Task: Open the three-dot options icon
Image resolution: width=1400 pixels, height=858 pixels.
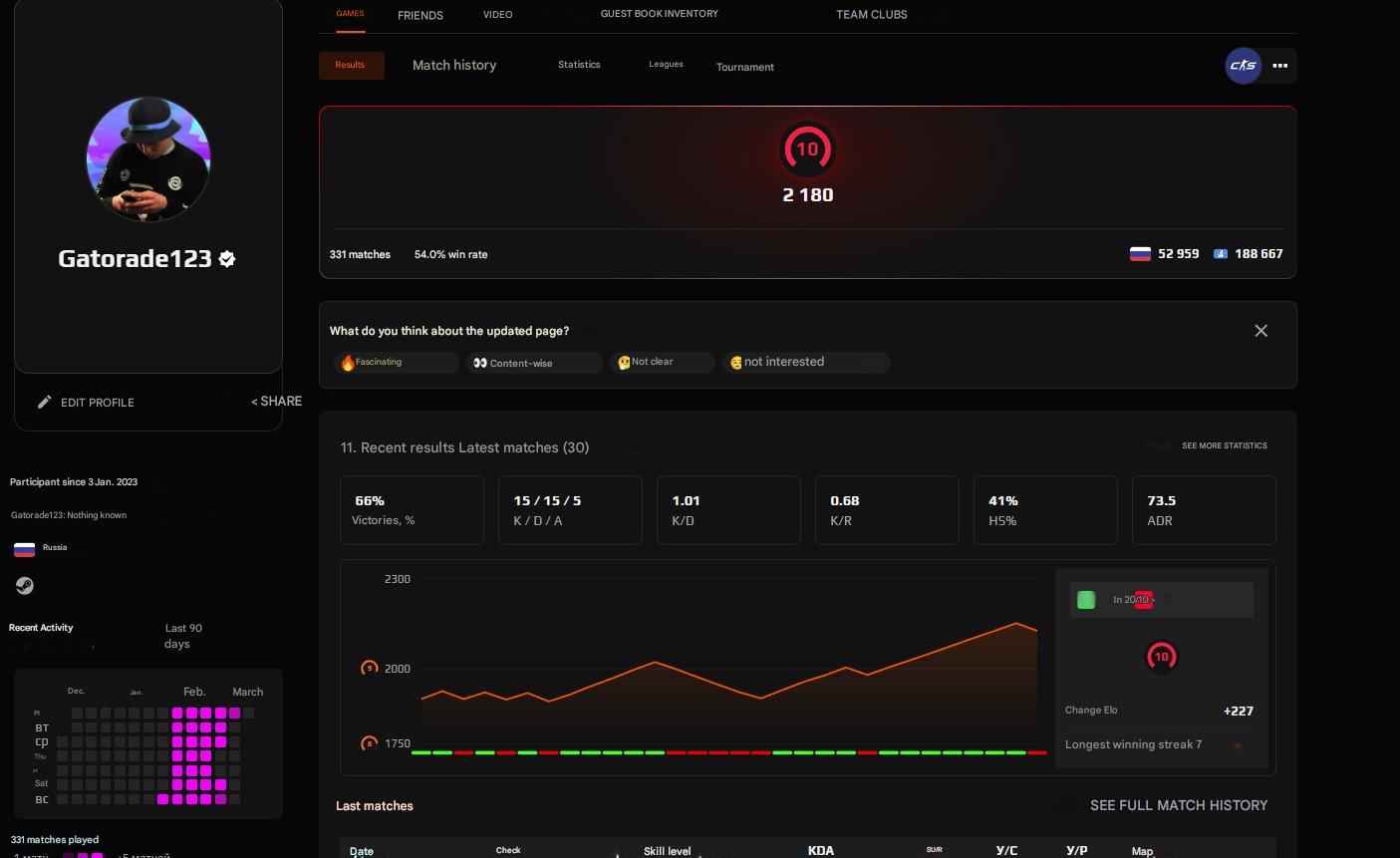Action: 1280,66
